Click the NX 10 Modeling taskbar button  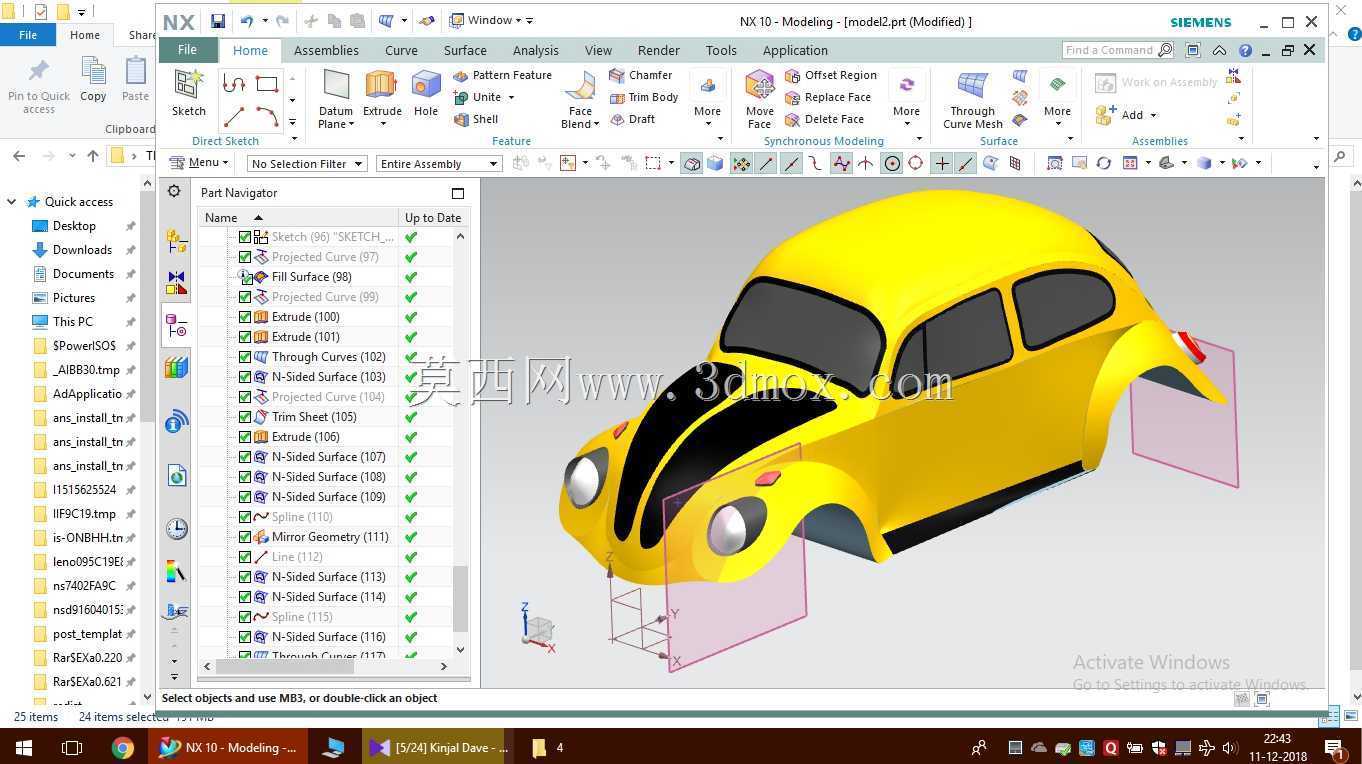228,747
